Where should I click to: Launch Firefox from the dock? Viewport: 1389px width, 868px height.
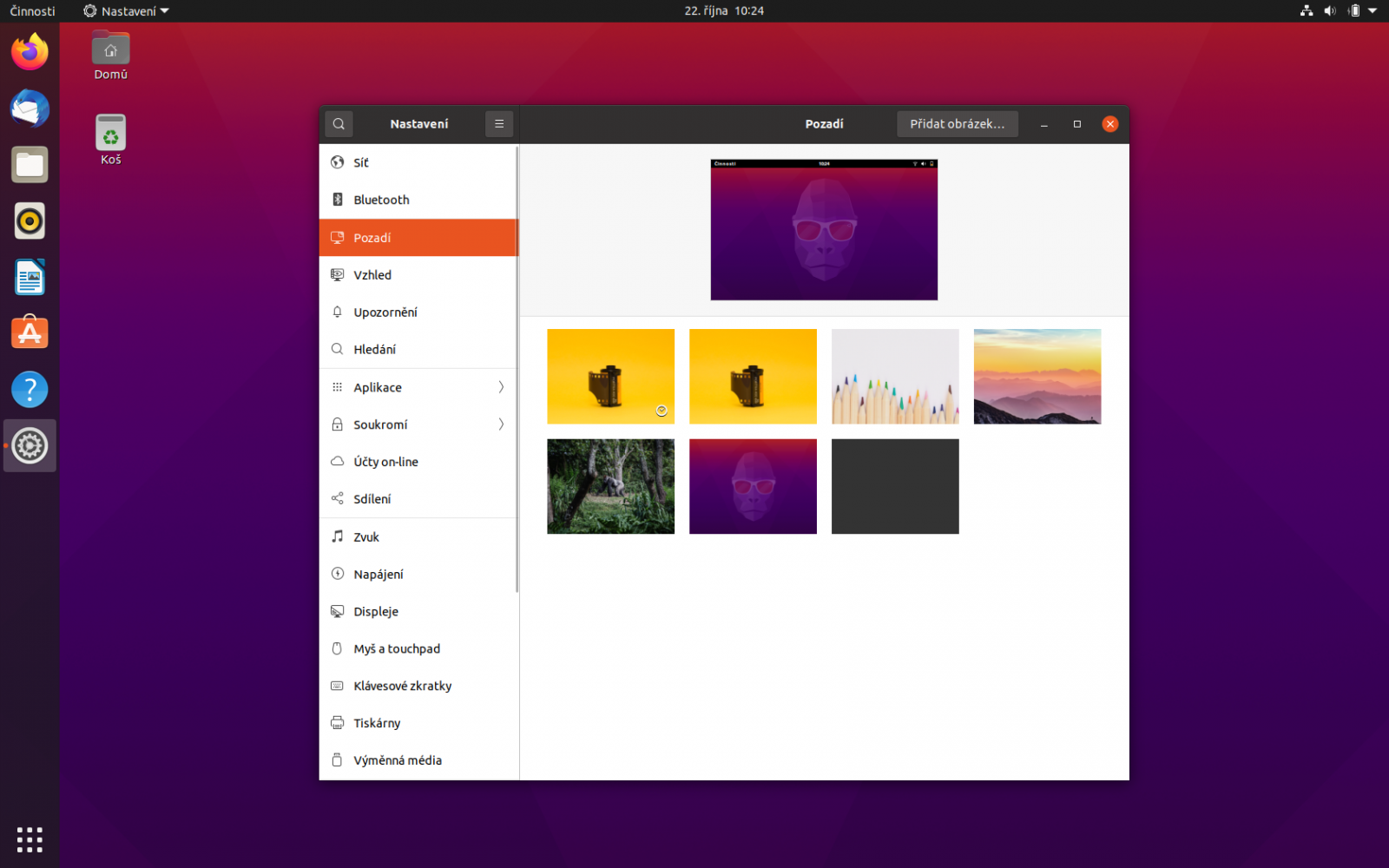tap(30, 52)
